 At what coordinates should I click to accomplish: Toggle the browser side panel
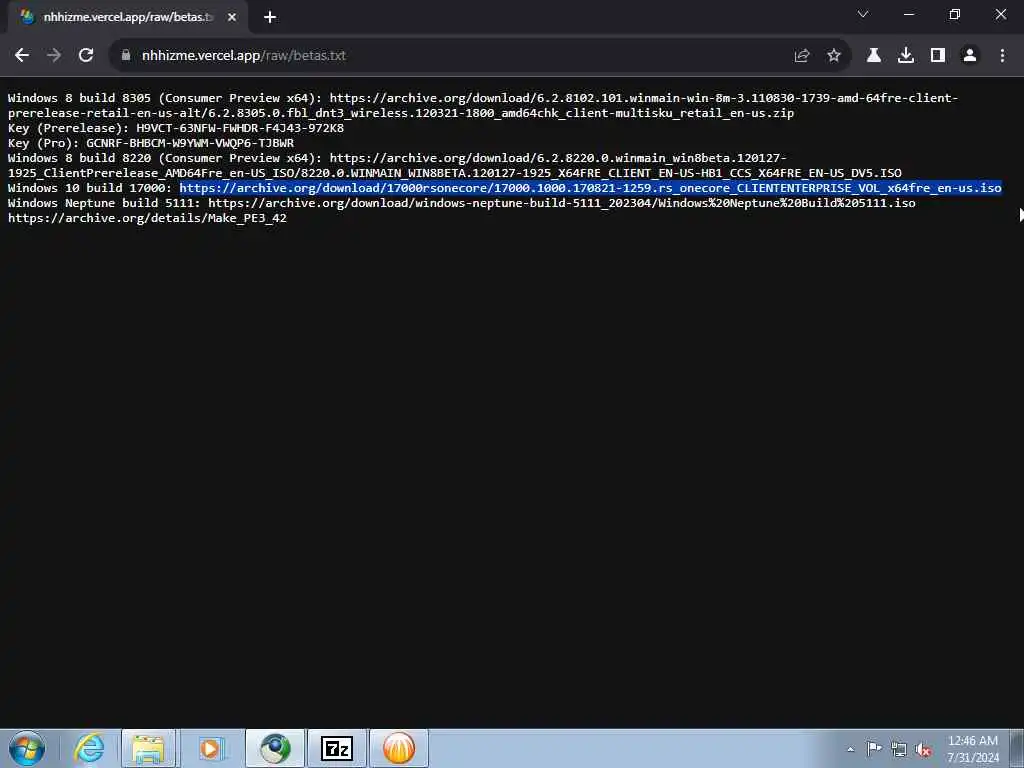point(938,56)
